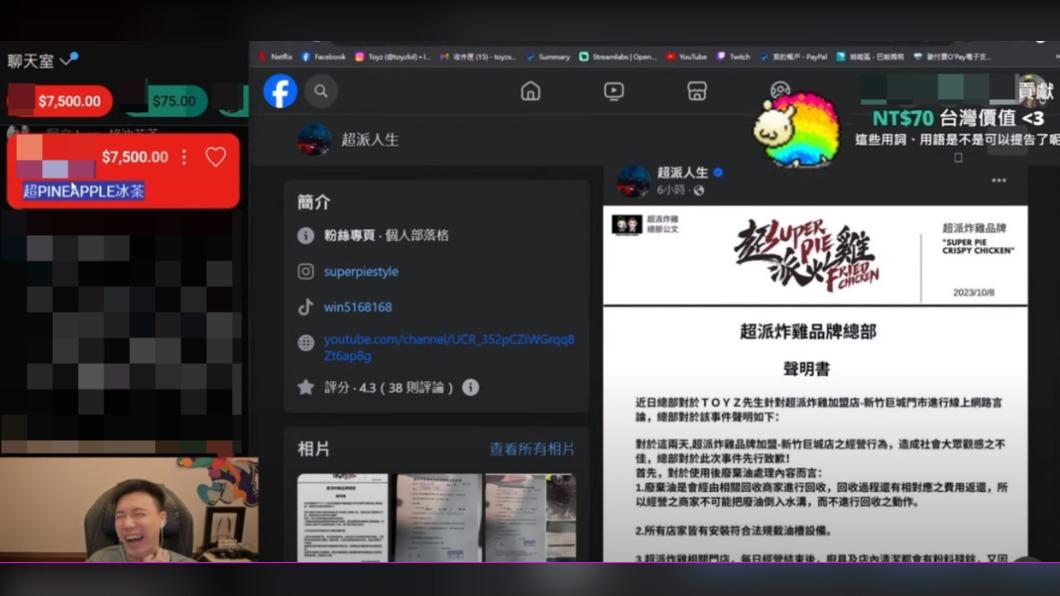Click the 簡介 section heading
1060x596 pixels.
[x=314, y=201]
